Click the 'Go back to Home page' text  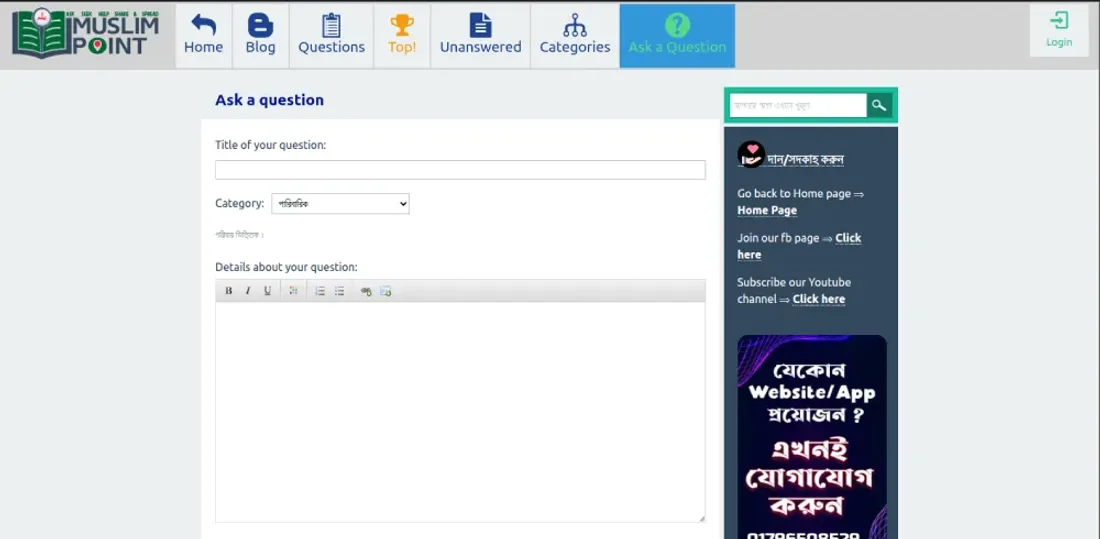pyautogui.click(x=794, y=194)
